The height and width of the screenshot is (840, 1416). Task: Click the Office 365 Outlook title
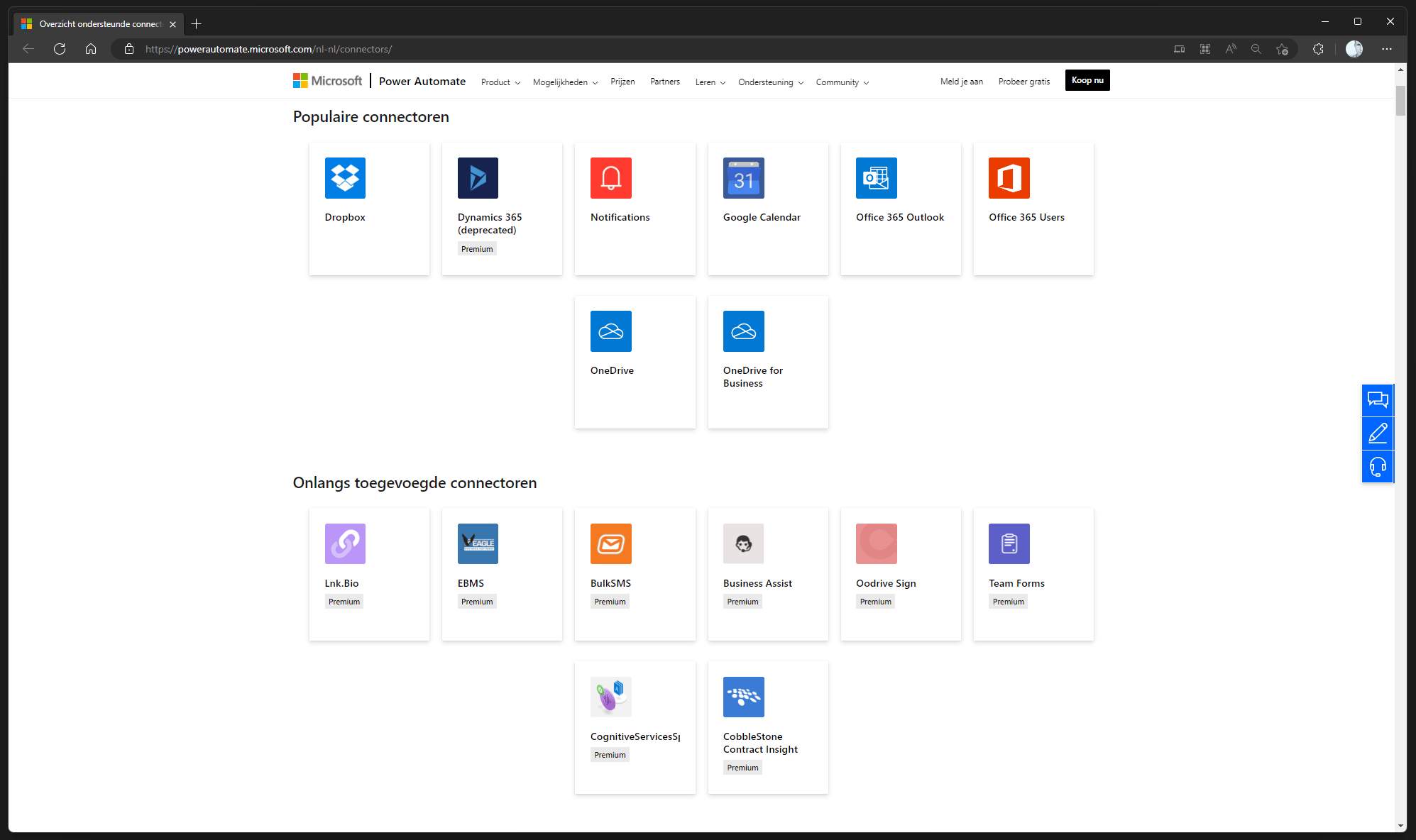point(900,218)
